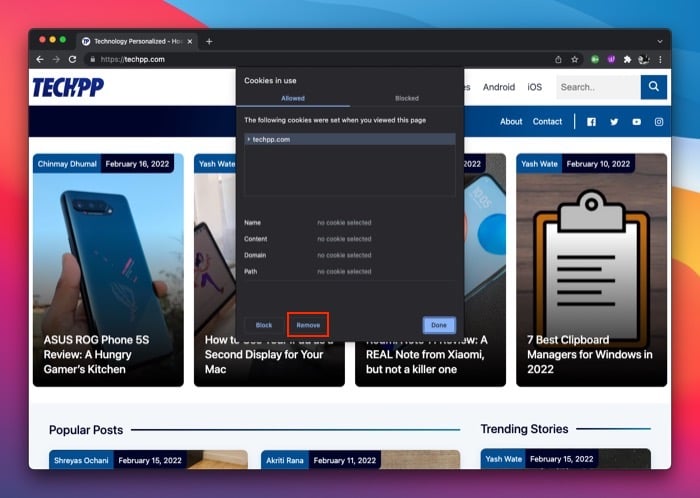Focus the site Search field
This screenshot has width=700, height=498.
click(598, 87)
